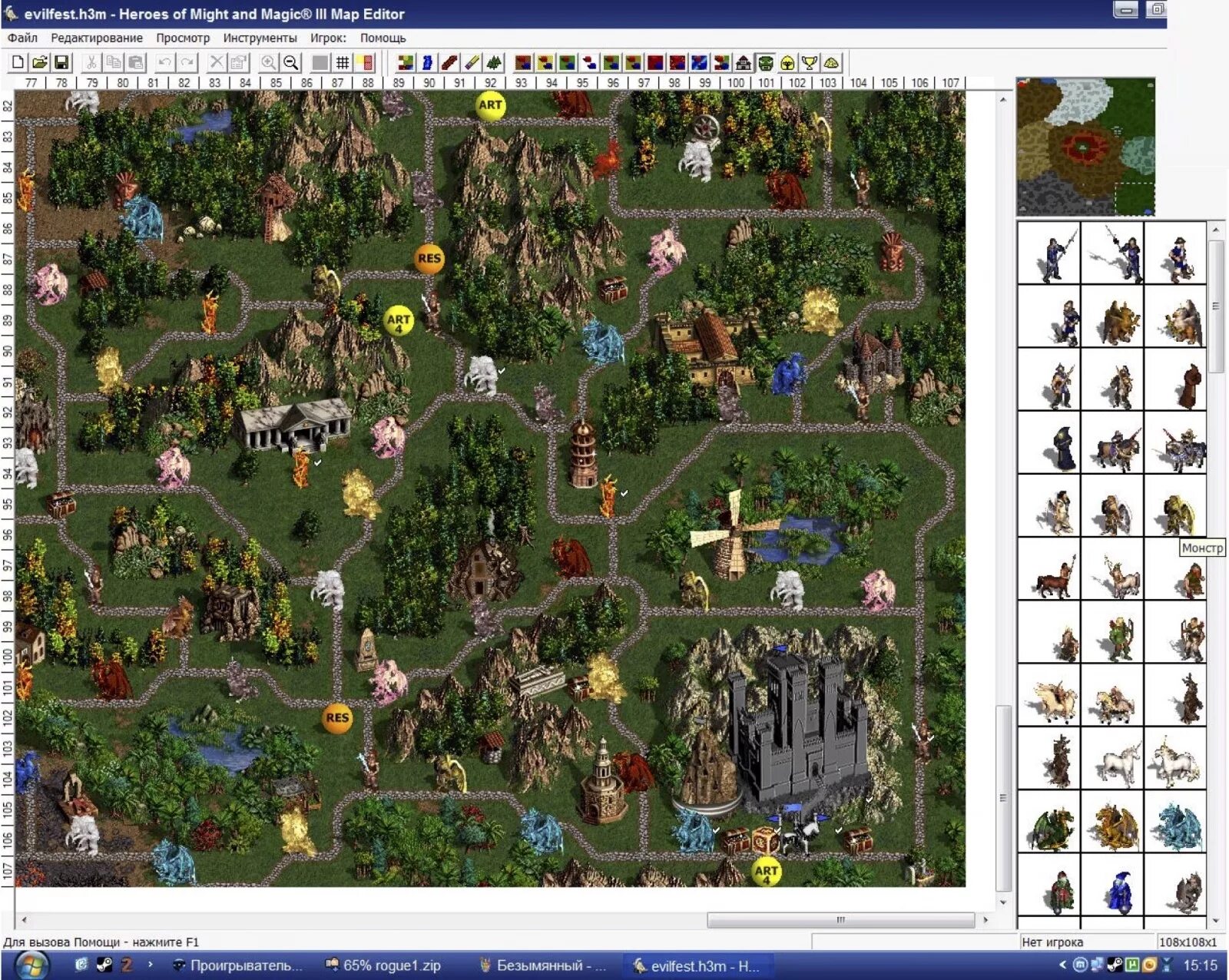1229x980 pixels.
Task: Switch to the Безымянный taskbar window
Action: [x=542, y=965]
